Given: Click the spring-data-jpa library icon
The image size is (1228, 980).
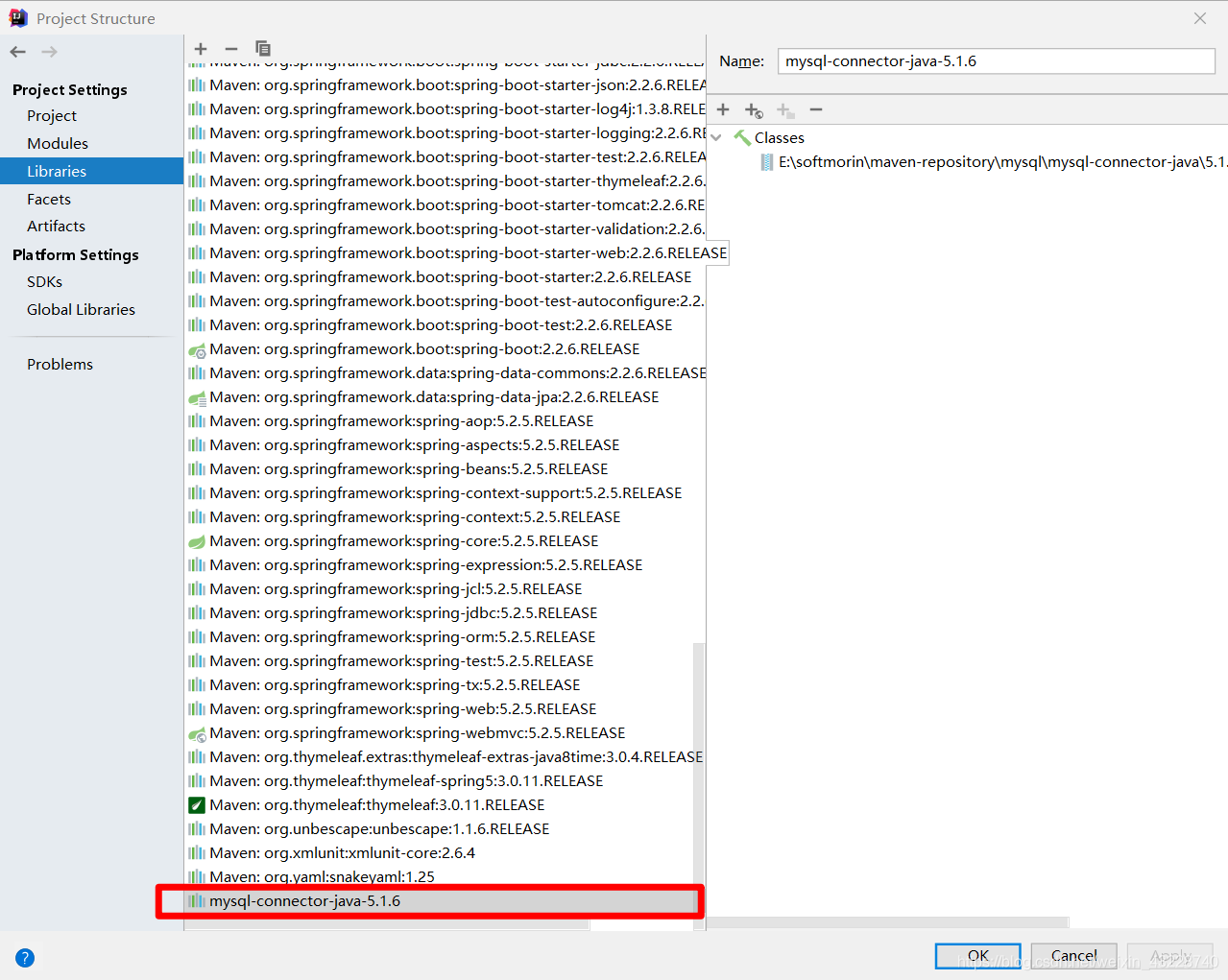Looking at the screenshot, I should click(x=197, y=397).
